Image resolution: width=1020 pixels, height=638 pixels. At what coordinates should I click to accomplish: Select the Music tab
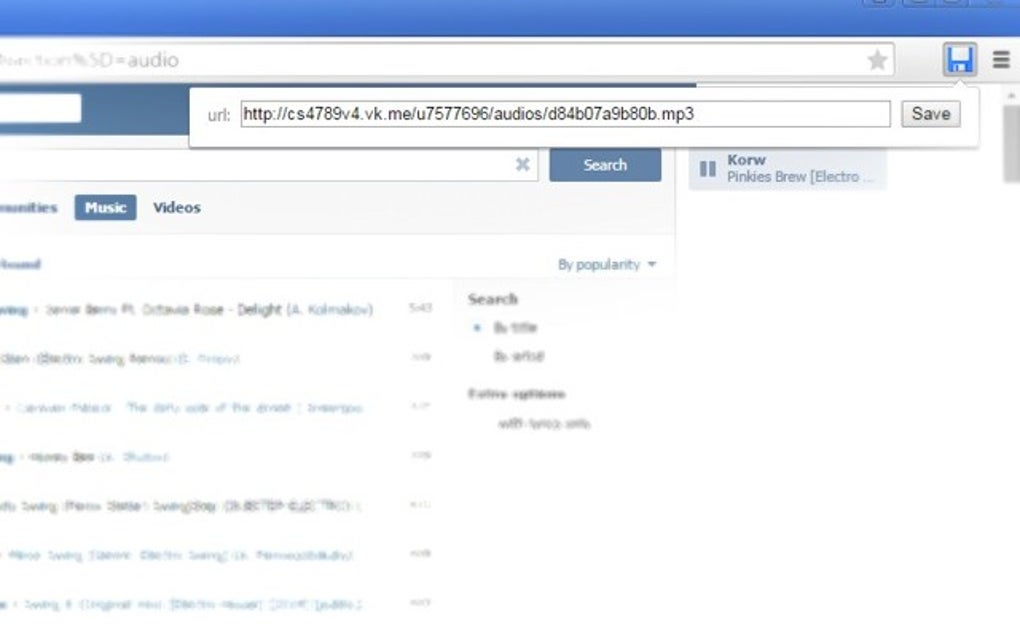click(105, 207)
